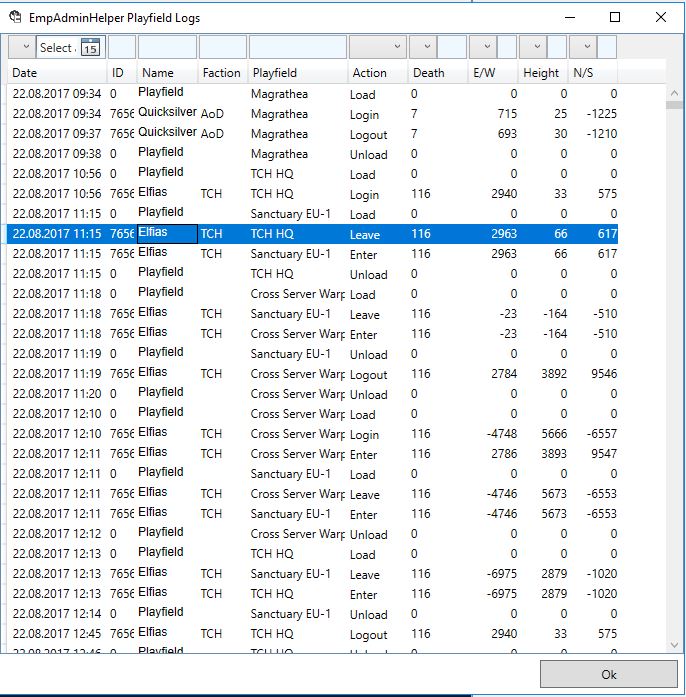686x697 pixels.
Task: Sort by the E/W column header
Action: click(493, 72)
